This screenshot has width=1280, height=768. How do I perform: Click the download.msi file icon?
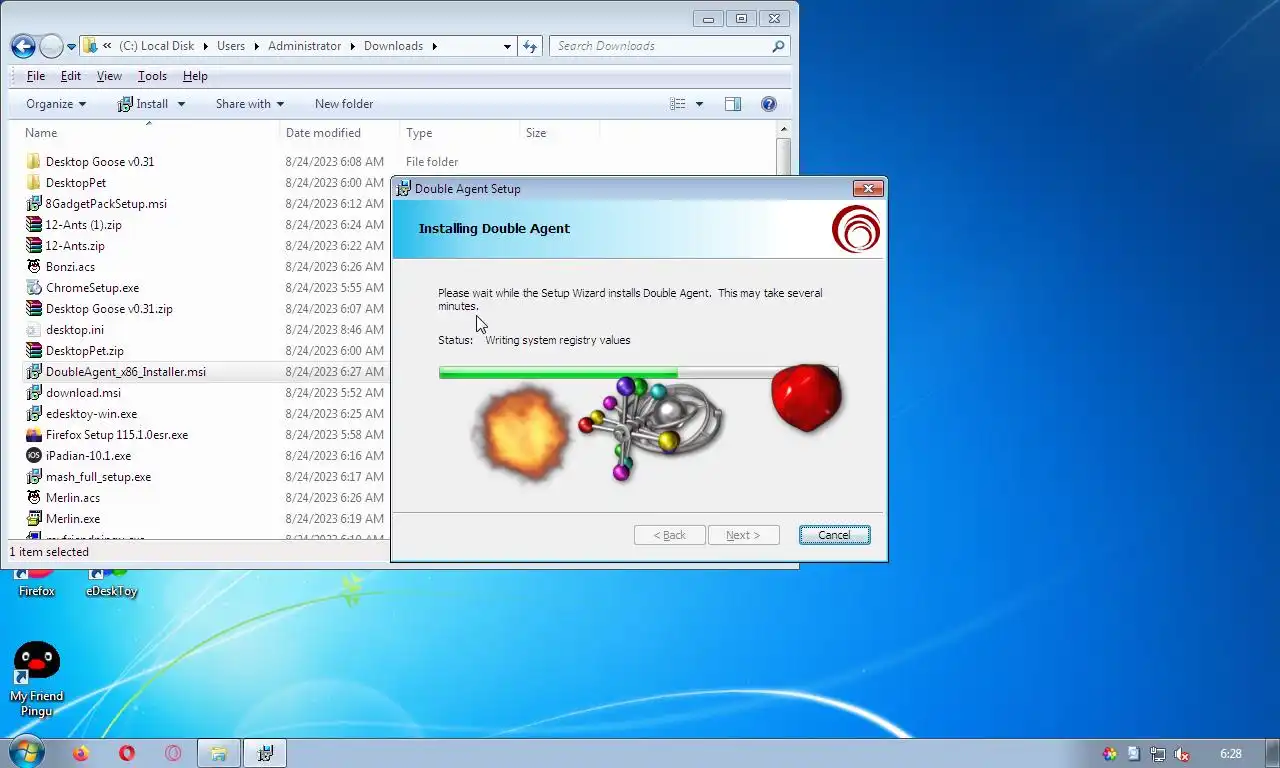(33, 392)
